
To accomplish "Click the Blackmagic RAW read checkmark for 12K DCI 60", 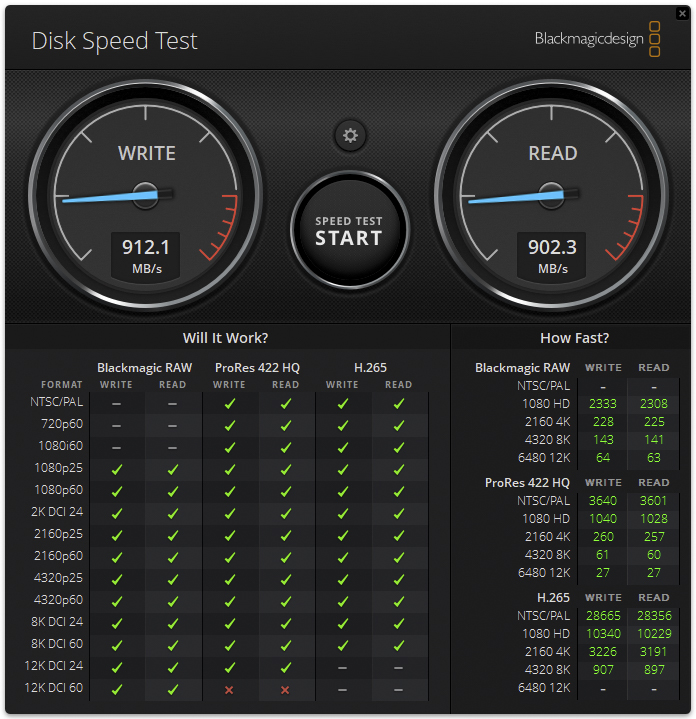I will [x=172, y=689].
